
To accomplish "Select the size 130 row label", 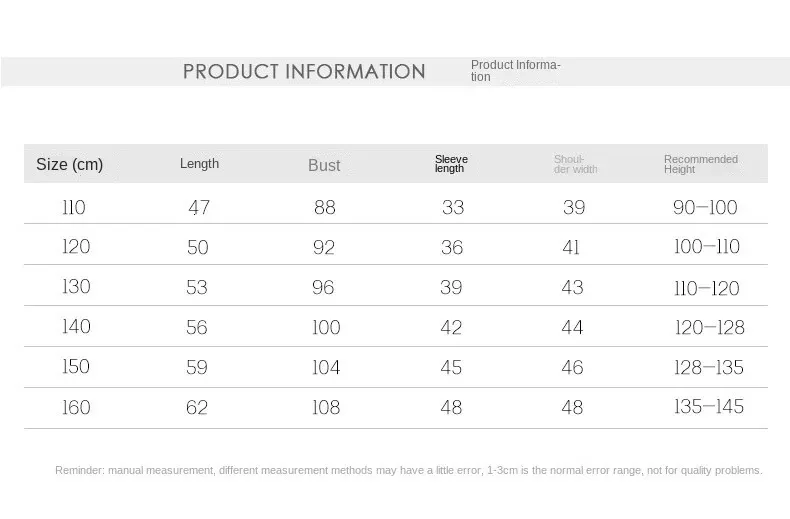I will [x=76, y=287].
